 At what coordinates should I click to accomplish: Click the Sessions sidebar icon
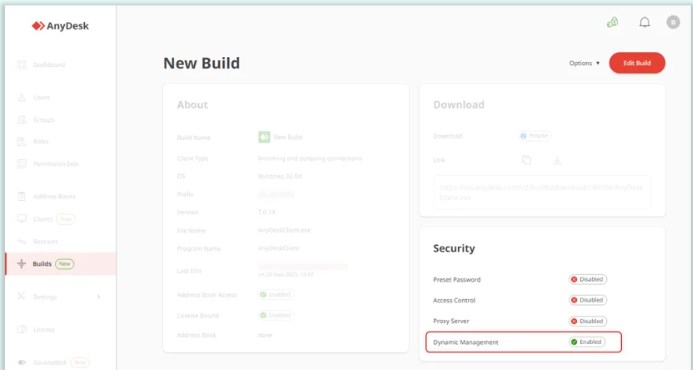[22, 241]
